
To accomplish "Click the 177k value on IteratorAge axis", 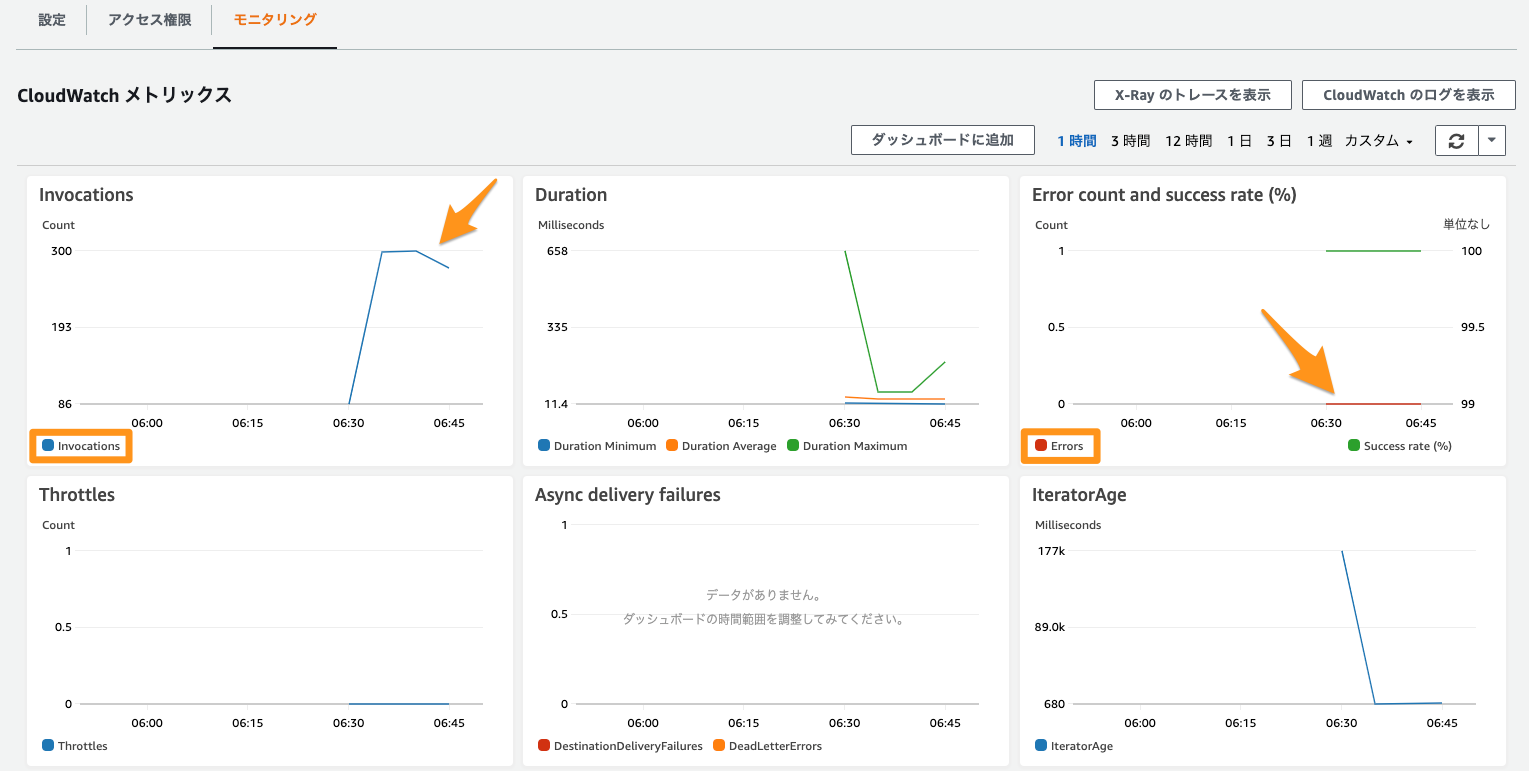I will coord(1049,551).
